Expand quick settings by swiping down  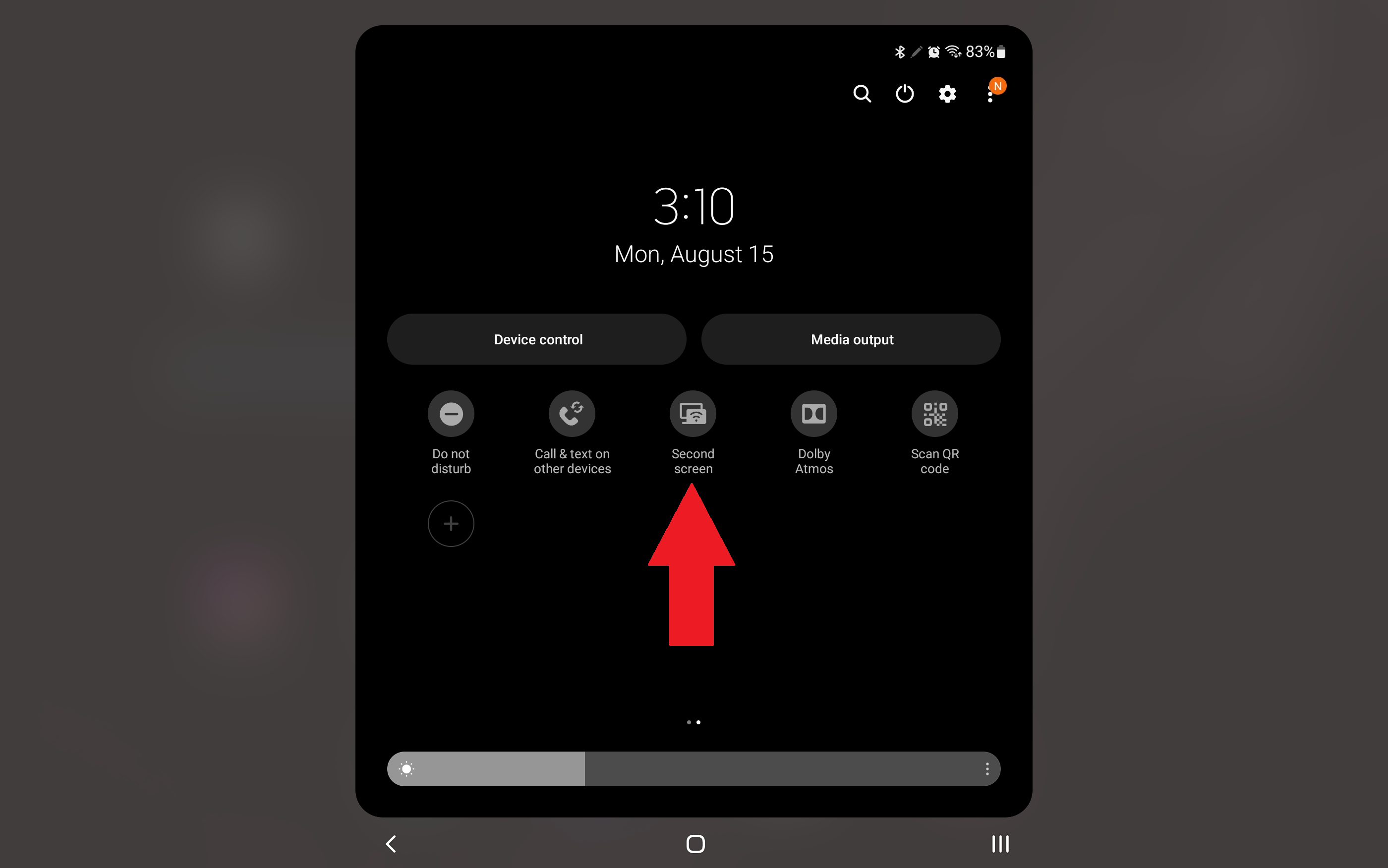click(694, 413)
